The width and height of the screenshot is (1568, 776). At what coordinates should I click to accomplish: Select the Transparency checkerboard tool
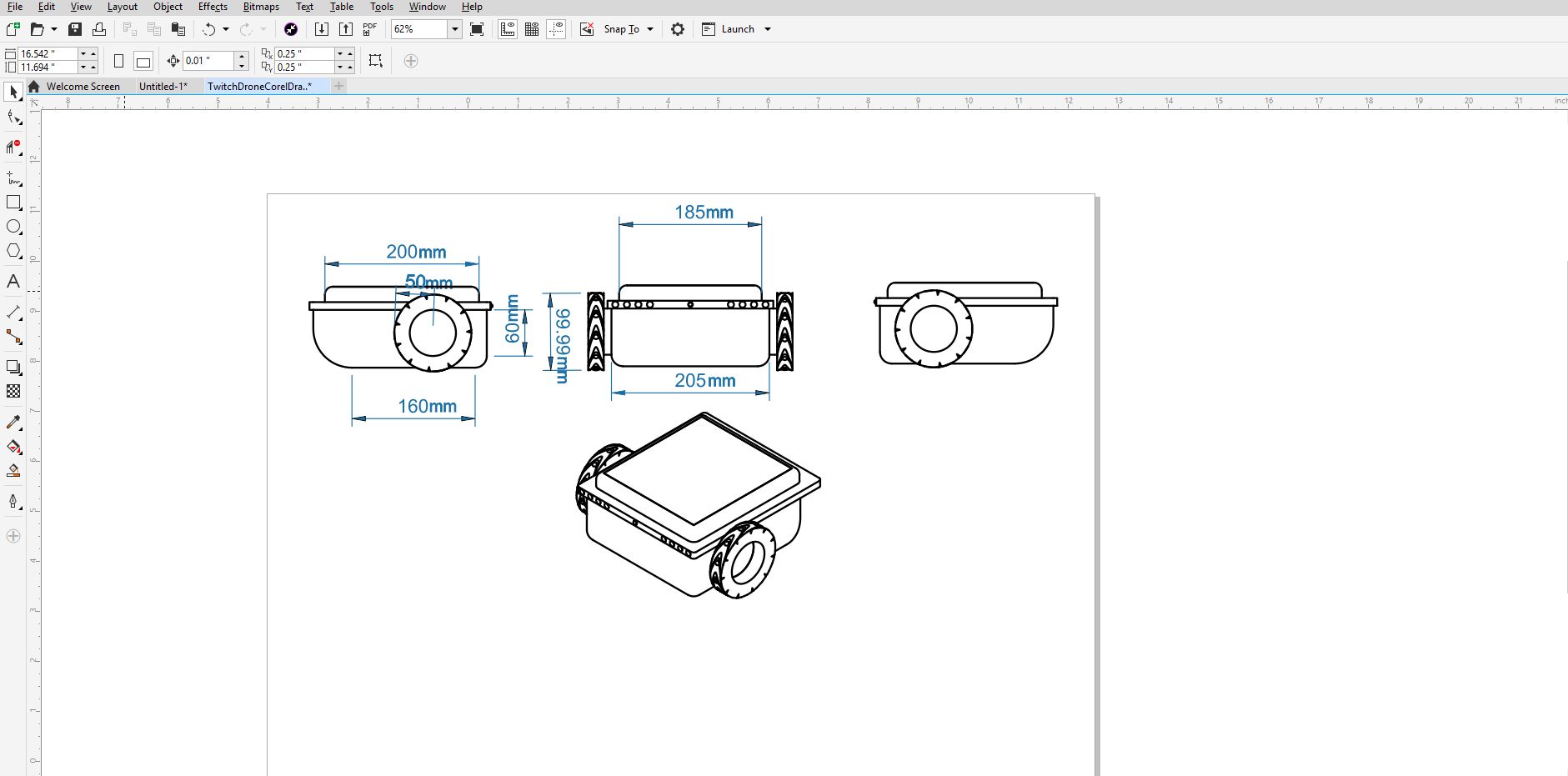pyautogui.click(x=13, y=391)
